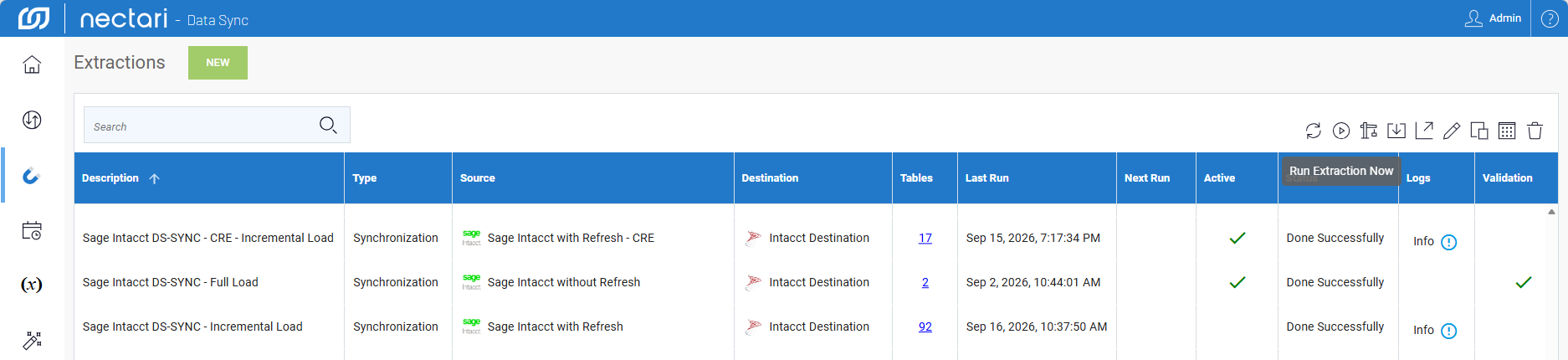Click Active checkmark in CRE Incremental Load row
This screenshot has height=360, width=1568.
(x=1237, y=238)
